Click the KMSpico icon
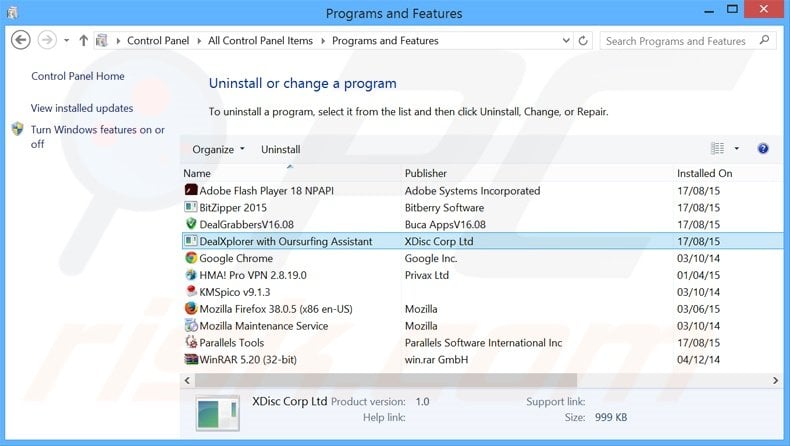Image resolution: width=790 pixels, height=446 pixels. 191,291
